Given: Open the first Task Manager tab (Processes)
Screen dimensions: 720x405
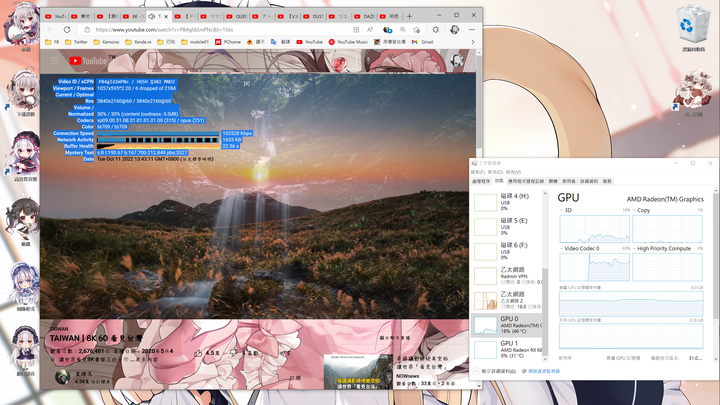Looking at the screenshot, I should point(481,181).
